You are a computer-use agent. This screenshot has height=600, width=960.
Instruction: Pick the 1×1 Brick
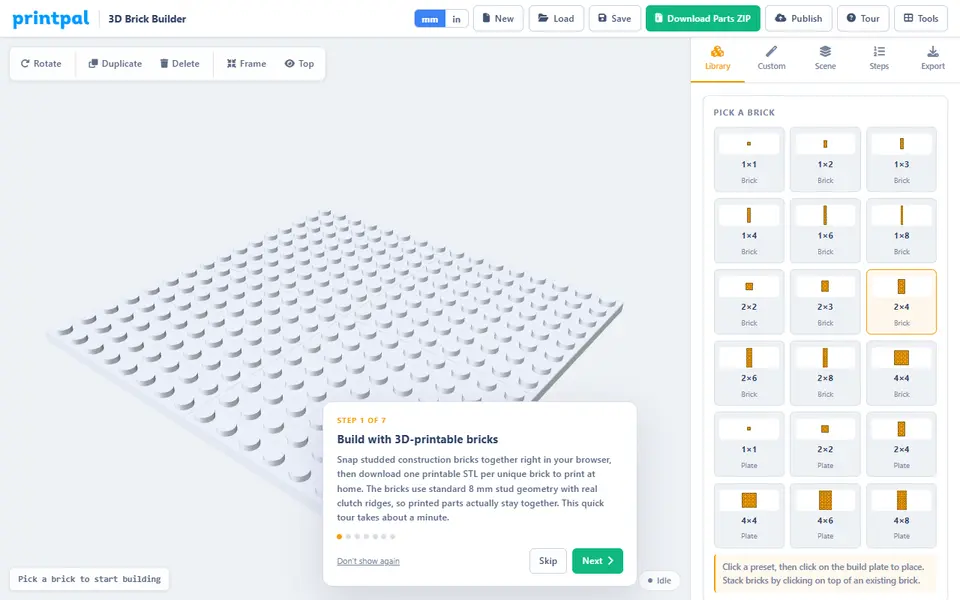749,159
